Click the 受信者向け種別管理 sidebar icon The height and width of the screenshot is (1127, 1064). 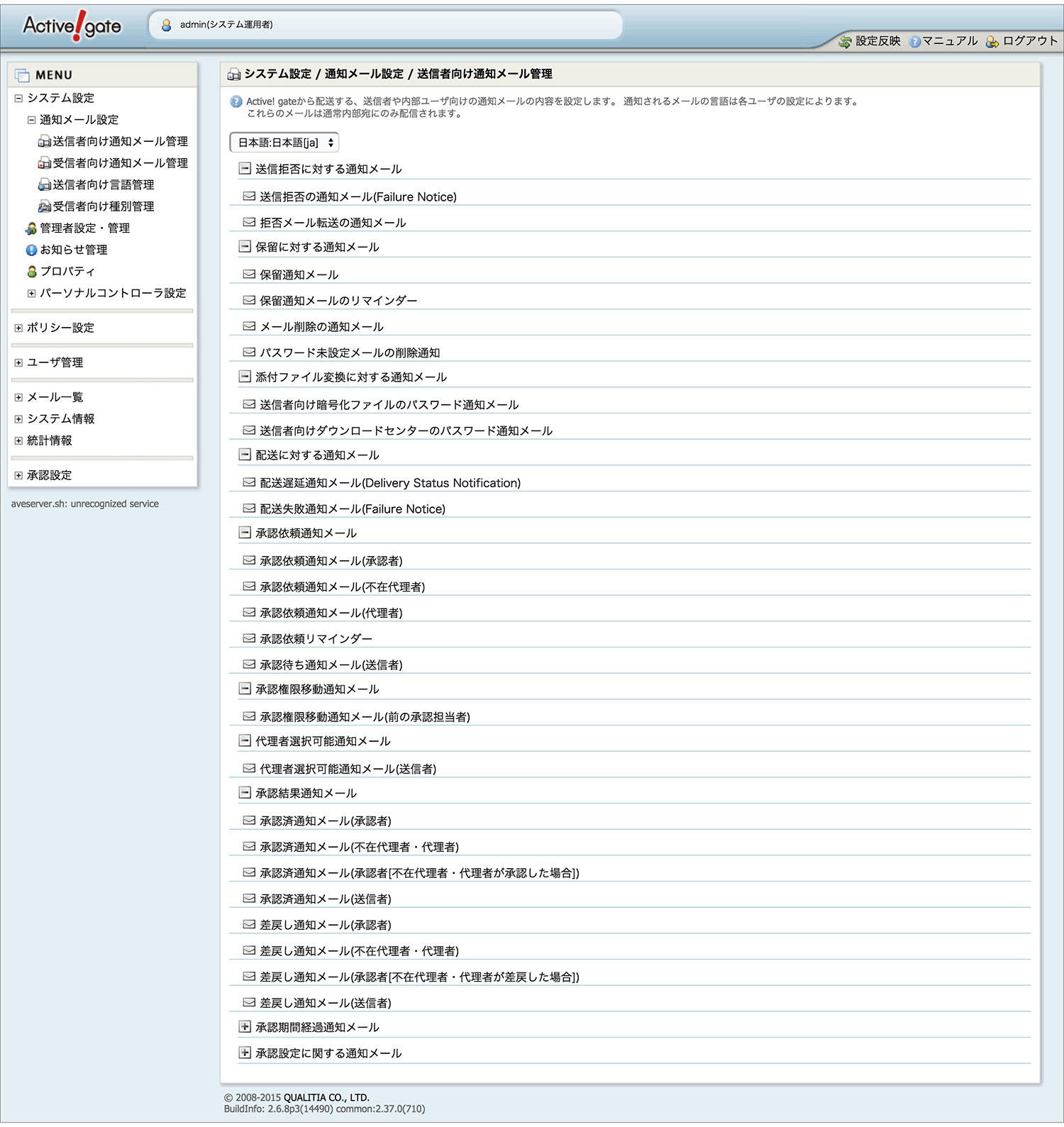(x=44, y=206)
